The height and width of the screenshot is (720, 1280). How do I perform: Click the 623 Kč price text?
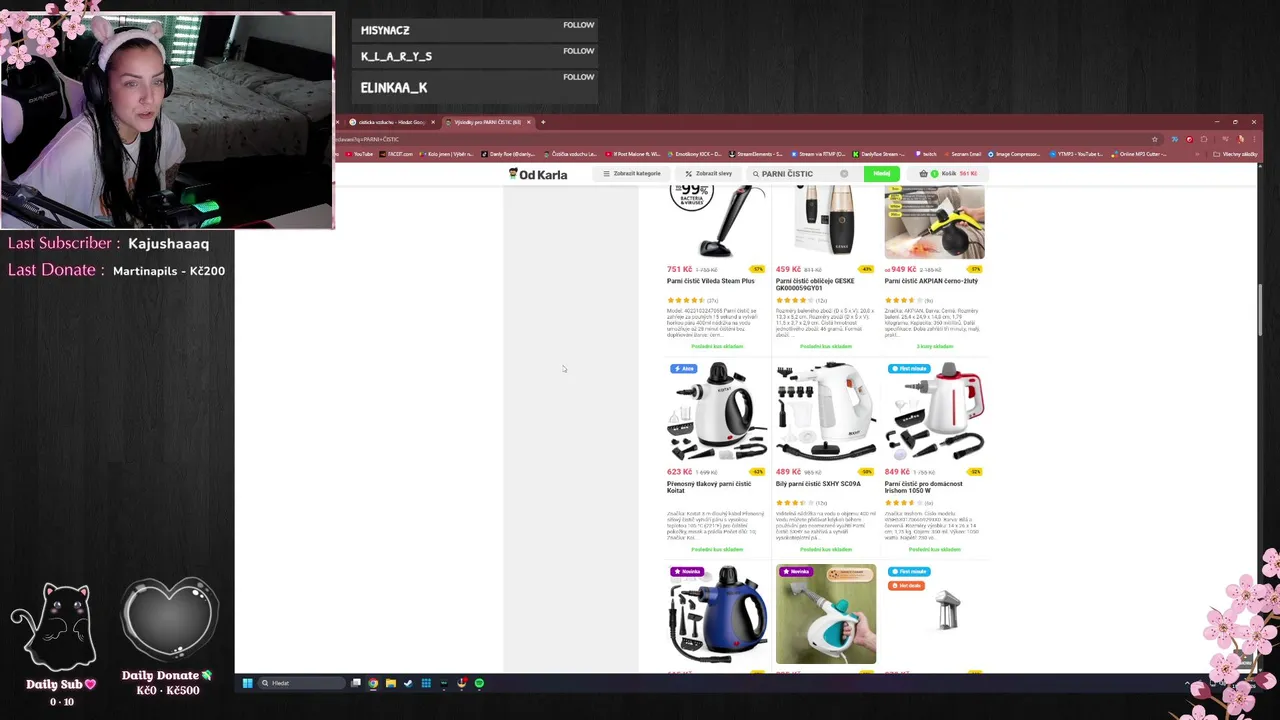click(x=679, y=472)
